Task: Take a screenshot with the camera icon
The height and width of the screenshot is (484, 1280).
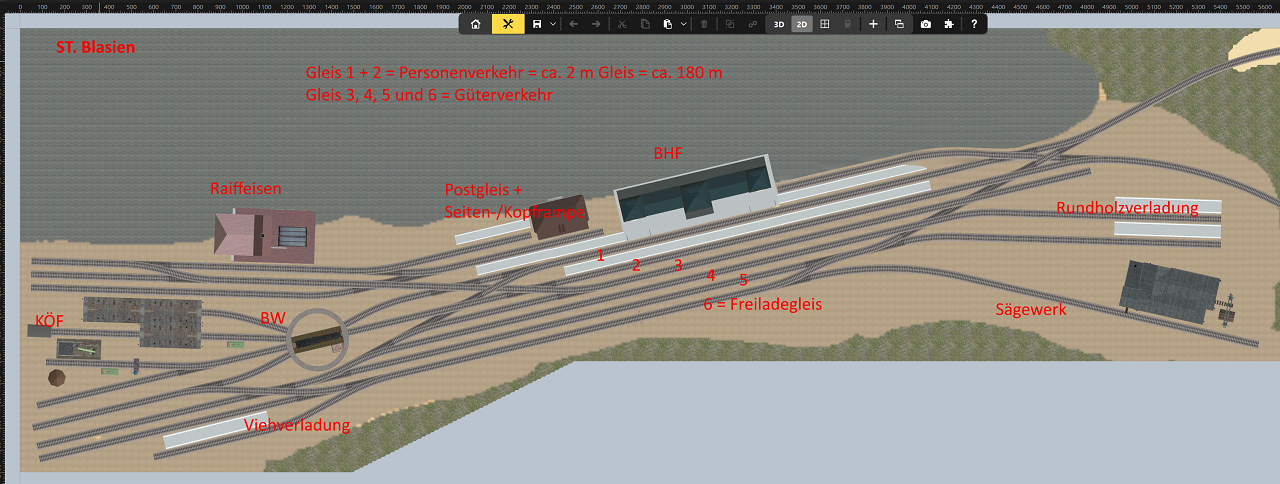Action: click(x=926, y=24)
